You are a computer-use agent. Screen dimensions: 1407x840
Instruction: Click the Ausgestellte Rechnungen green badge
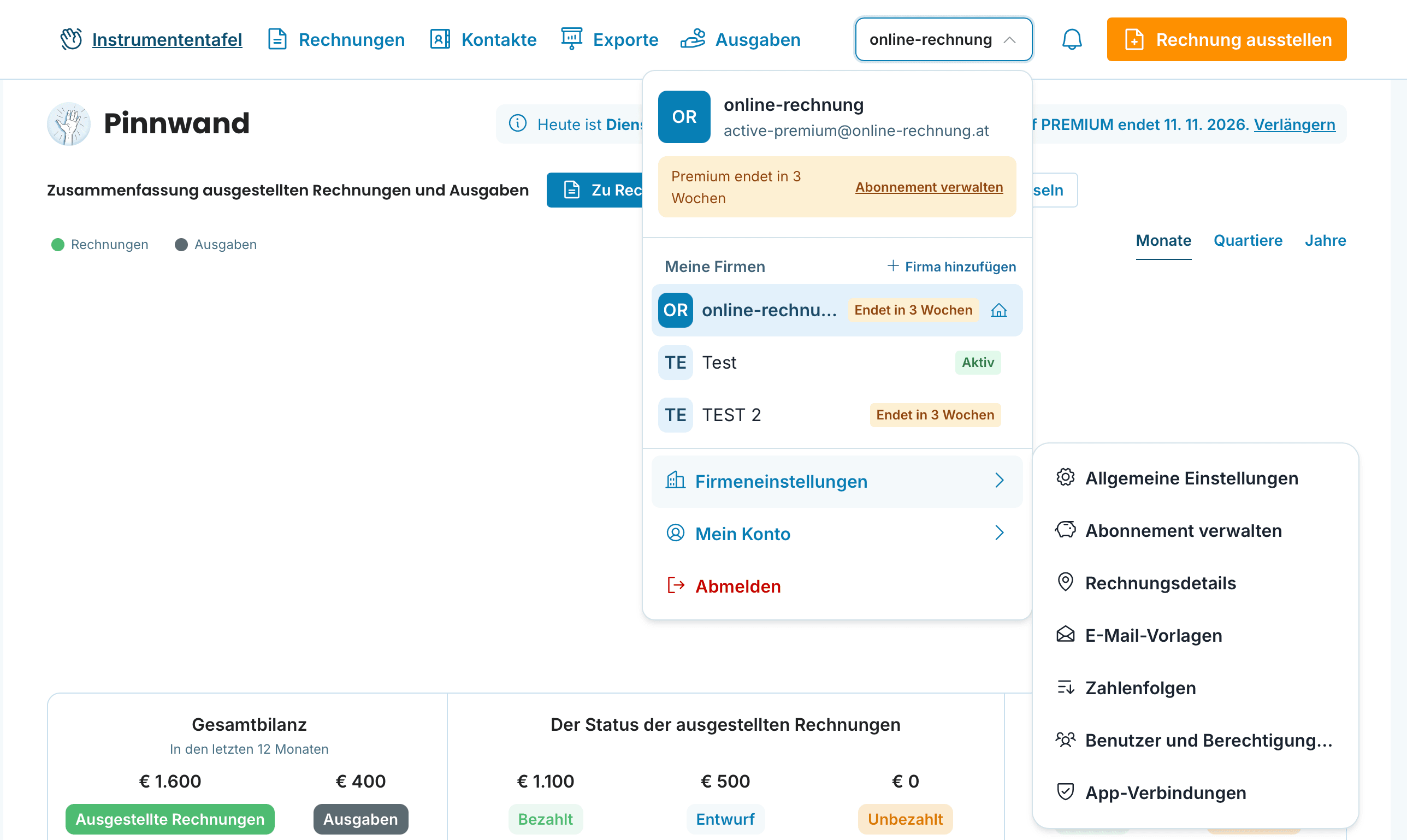(170, 819)
